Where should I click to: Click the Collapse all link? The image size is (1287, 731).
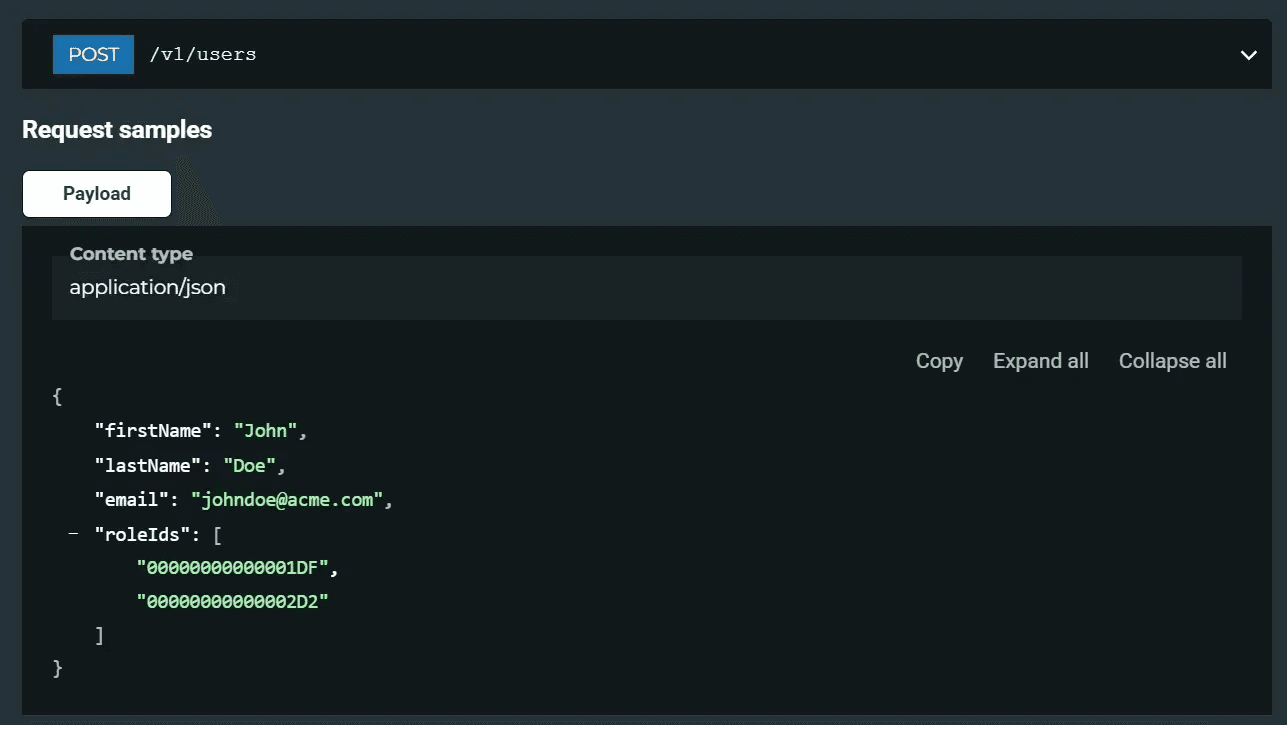[x=1172, y=361]
